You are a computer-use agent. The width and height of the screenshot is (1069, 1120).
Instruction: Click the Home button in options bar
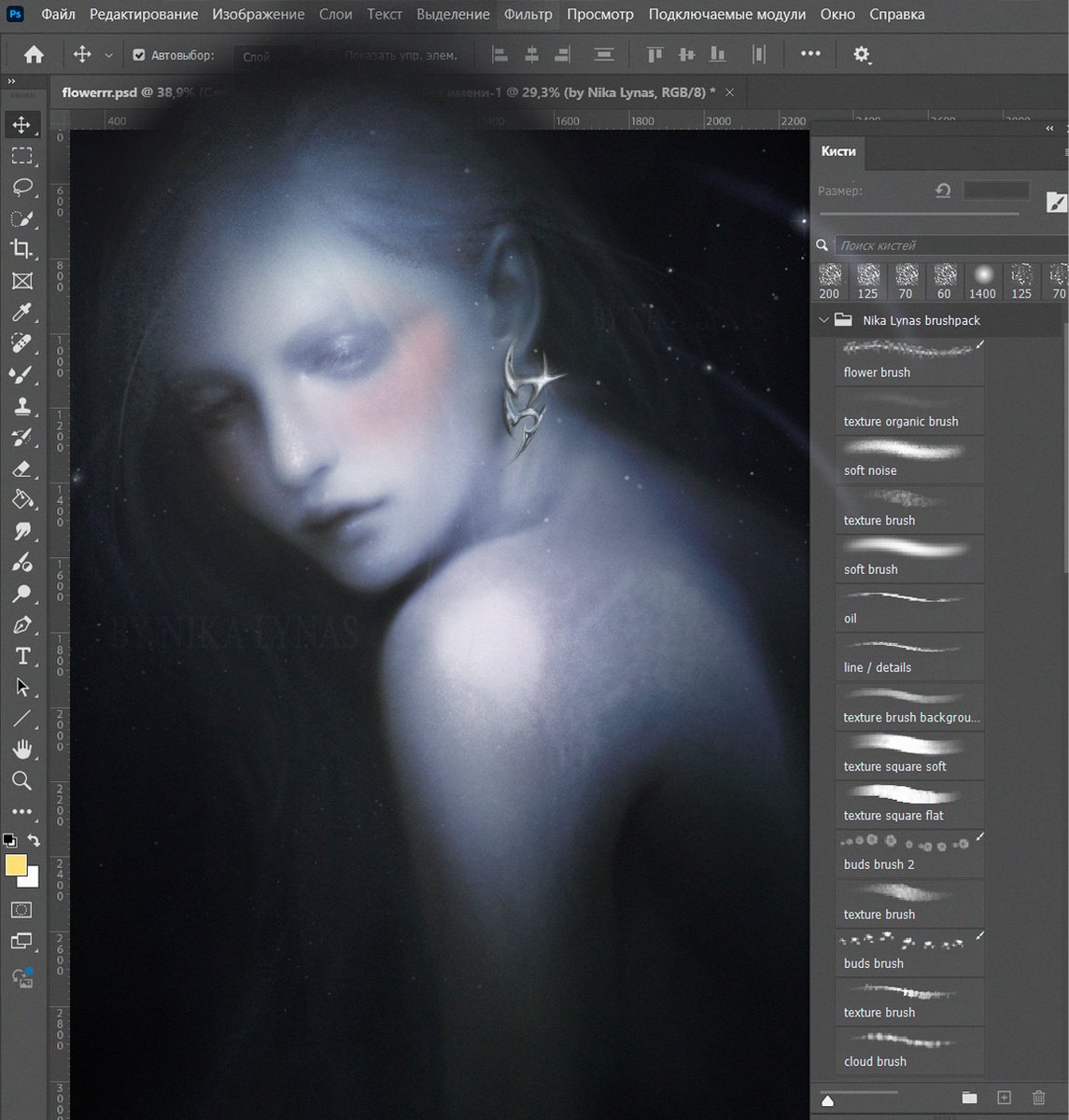coord(34,55)
